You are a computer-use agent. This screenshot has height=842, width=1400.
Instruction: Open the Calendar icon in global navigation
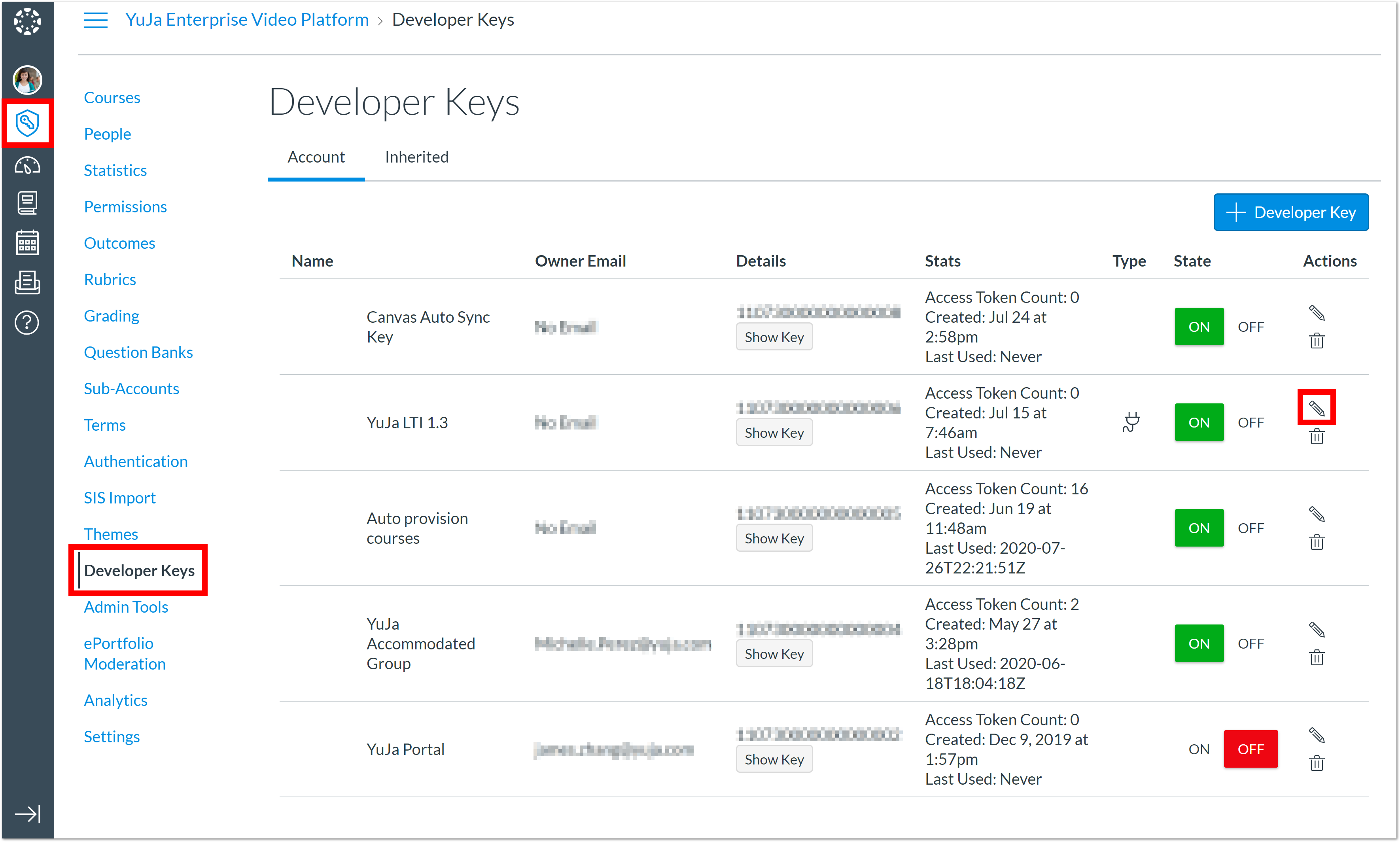pyautogui.click(x=27, y=242)
